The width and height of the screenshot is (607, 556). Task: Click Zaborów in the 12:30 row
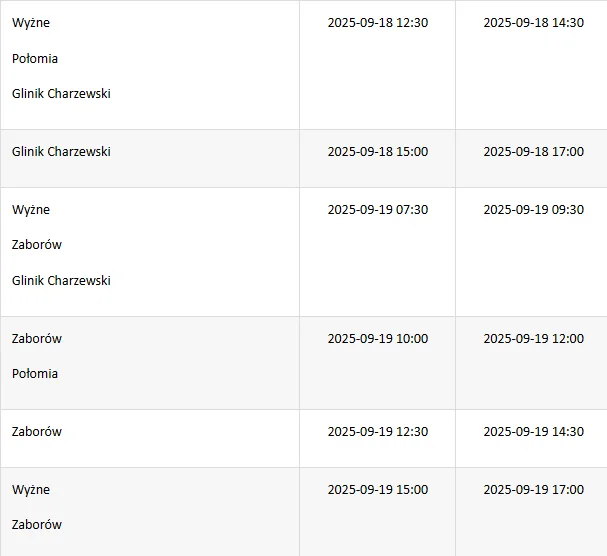point(37,432)
